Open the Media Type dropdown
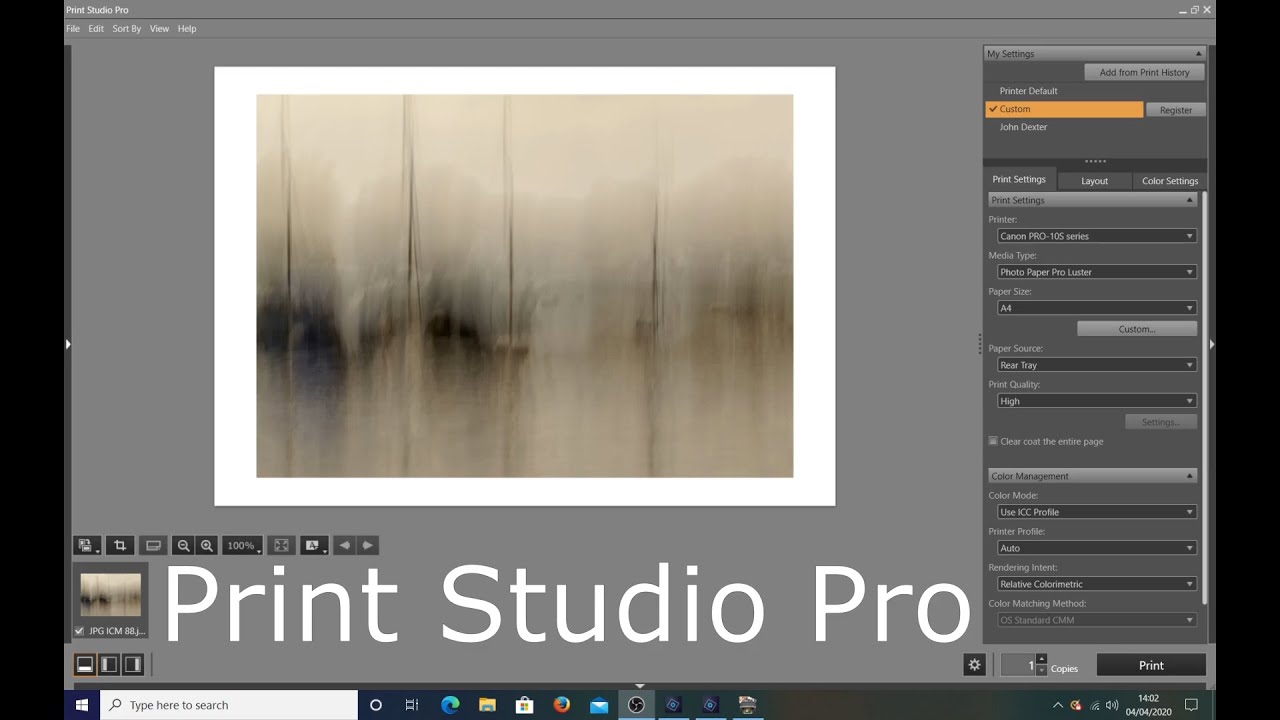Screen dimensions: 1280x720 tap(1097, 272)
